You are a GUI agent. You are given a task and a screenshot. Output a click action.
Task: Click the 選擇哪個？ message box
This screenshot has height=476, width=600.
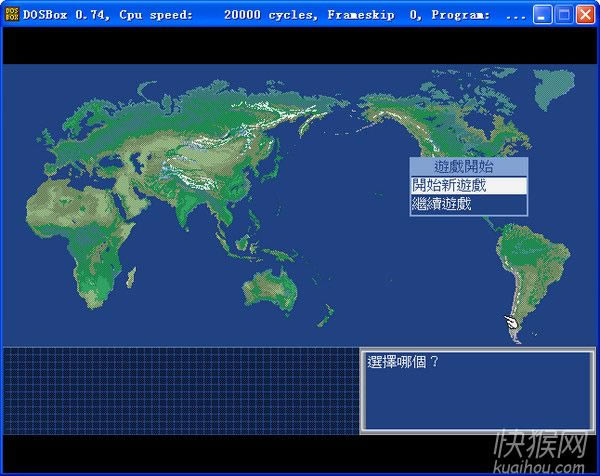pyautogui.click(x=477, y=391)
